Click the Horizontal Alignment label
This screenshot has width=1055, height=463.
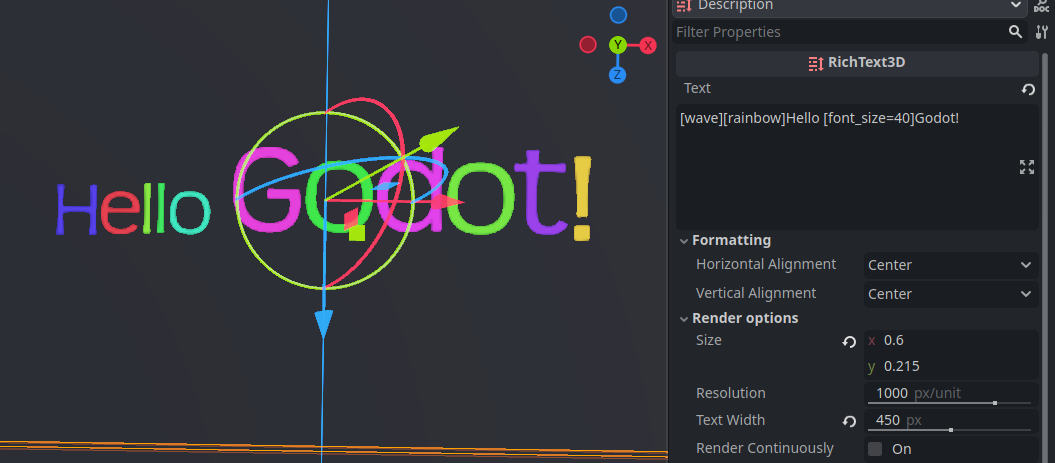pos(766,264)
